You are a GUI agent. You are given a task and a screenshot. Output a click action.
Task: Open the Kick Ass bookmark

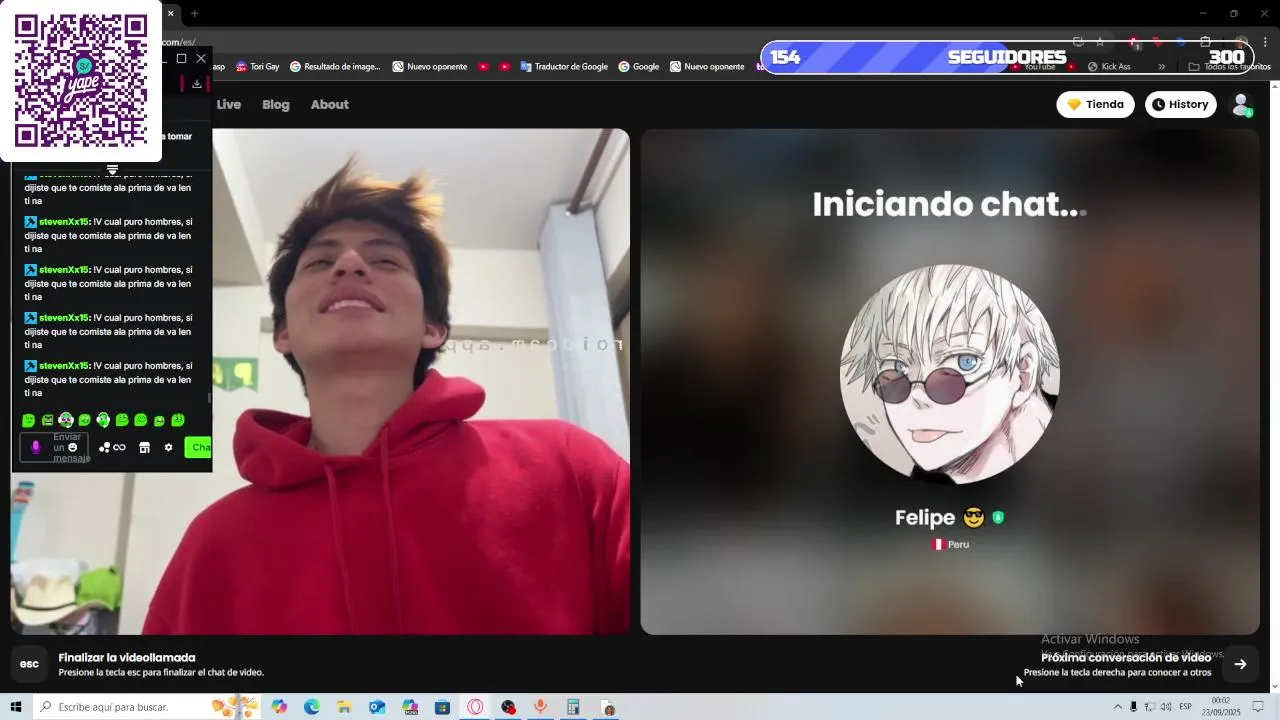1109,67
